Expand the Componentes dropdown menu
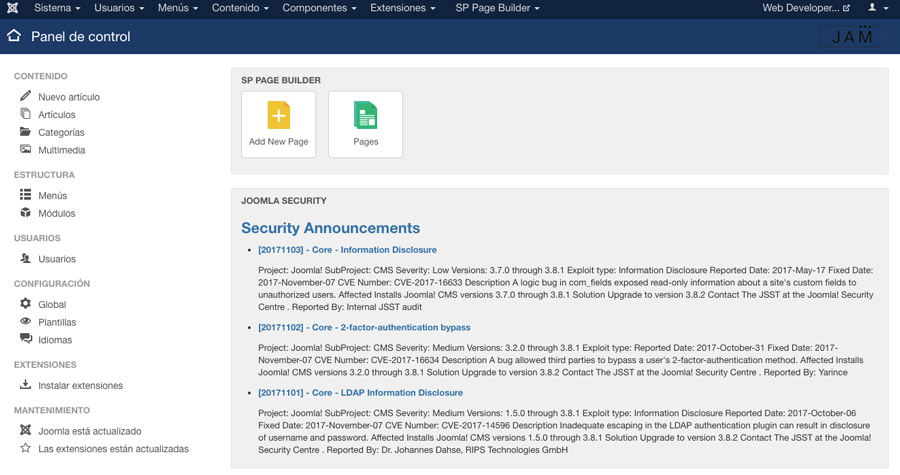The height and width of the screenshot is (475, 900). click(x=319, y=8)
